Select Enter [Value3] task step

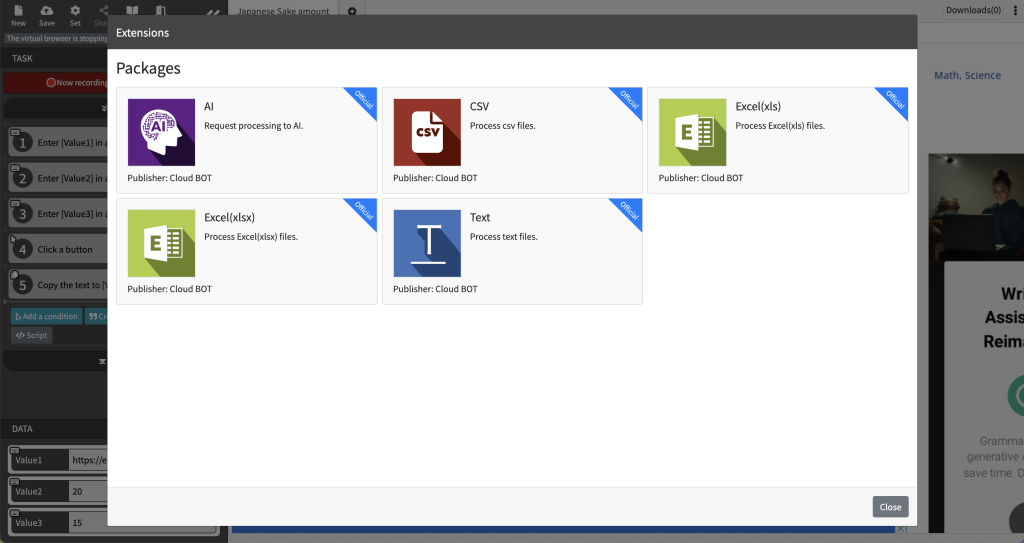point(59,214)
